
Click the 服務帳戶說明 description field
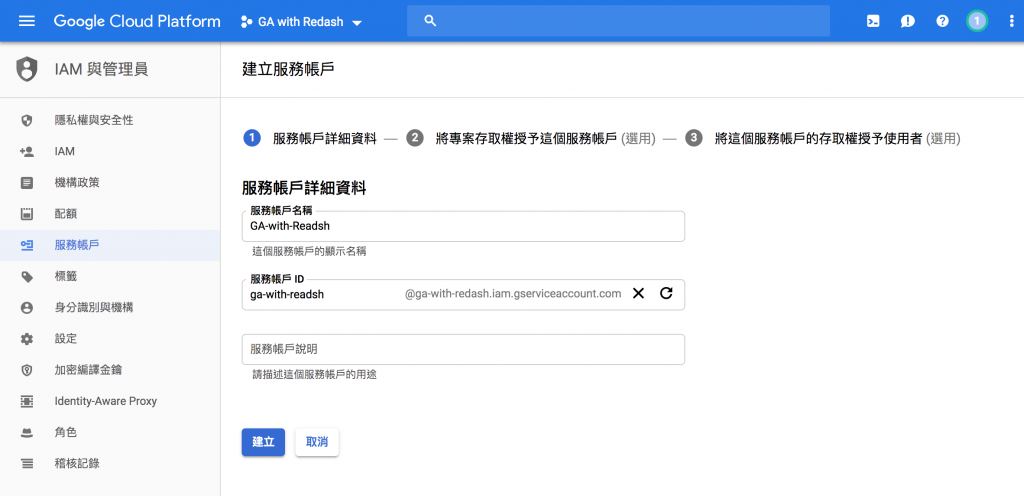[x=463, y=349]
